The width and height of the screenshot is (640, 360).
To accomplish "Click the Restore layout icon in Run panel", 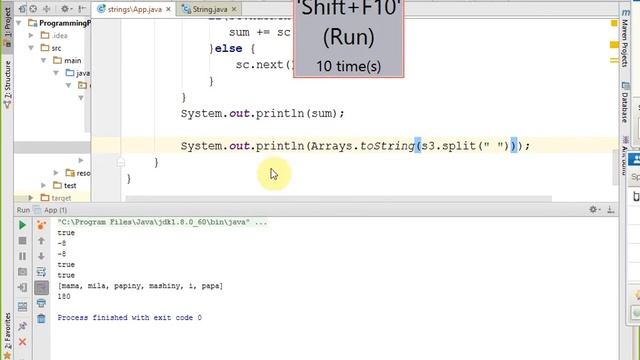I will pyautogui.click(x=22, y=307).
